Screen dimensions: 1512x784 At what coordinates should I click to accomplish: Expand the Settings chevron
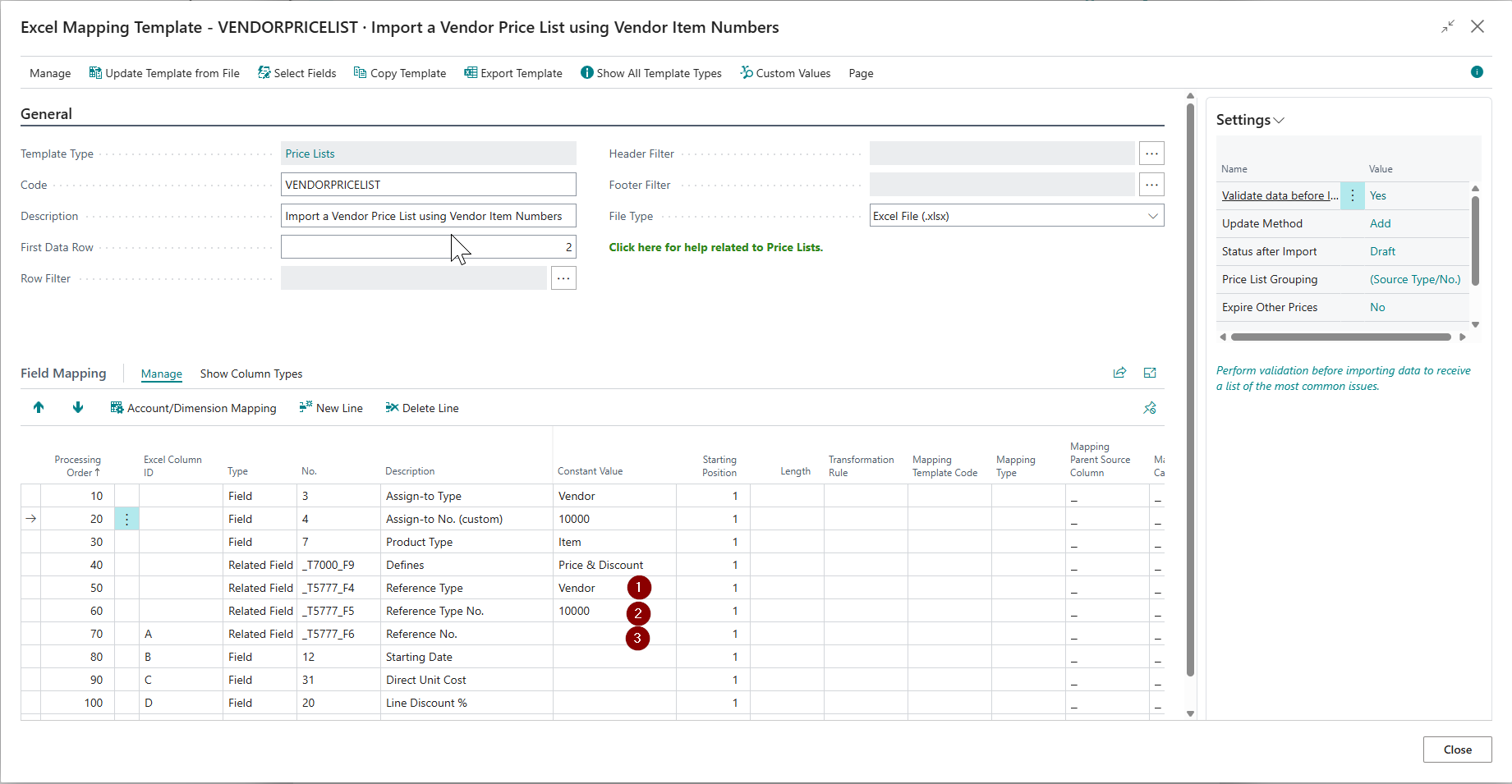[x=1279, y=121]
